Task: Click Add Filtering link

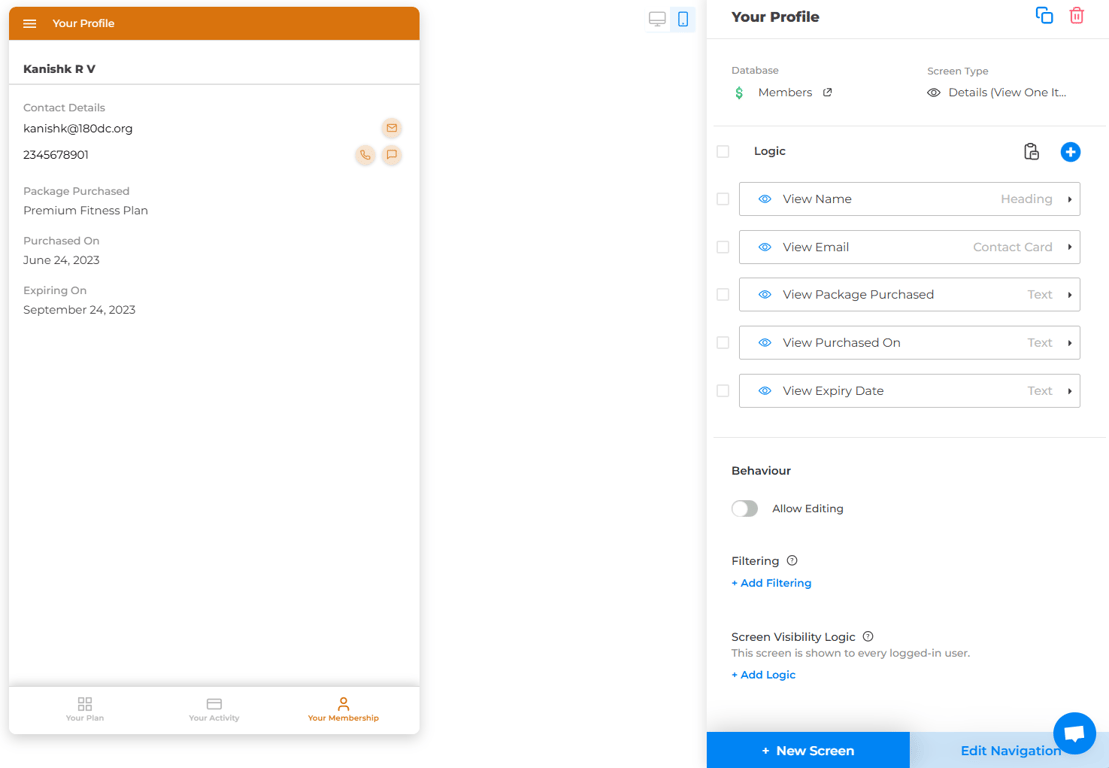Action: pyautogui.click(x=772, y=583)
